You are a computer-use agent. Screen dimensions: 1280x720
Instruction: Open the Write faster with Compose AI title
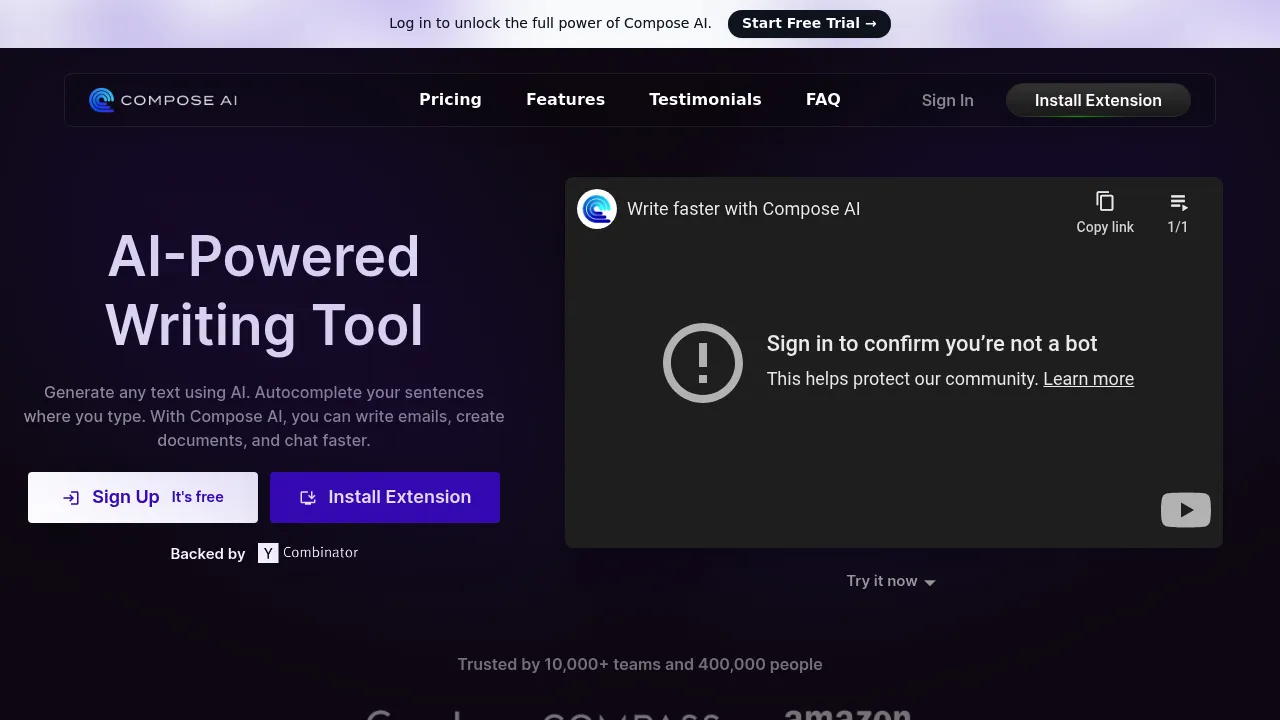coord(743,209)
